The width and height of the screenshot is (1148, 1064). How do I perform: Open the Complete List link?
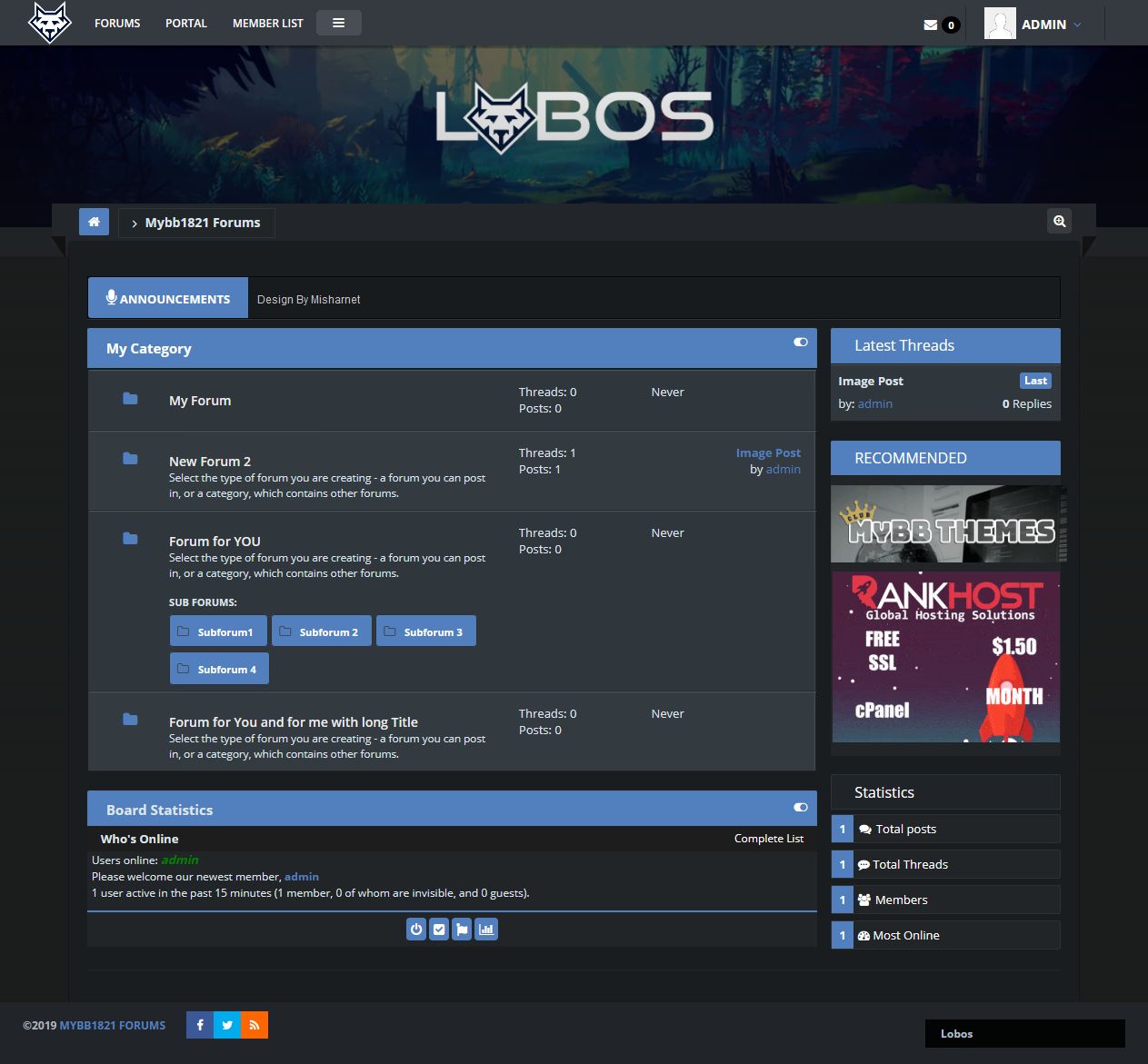click(768, 839)
